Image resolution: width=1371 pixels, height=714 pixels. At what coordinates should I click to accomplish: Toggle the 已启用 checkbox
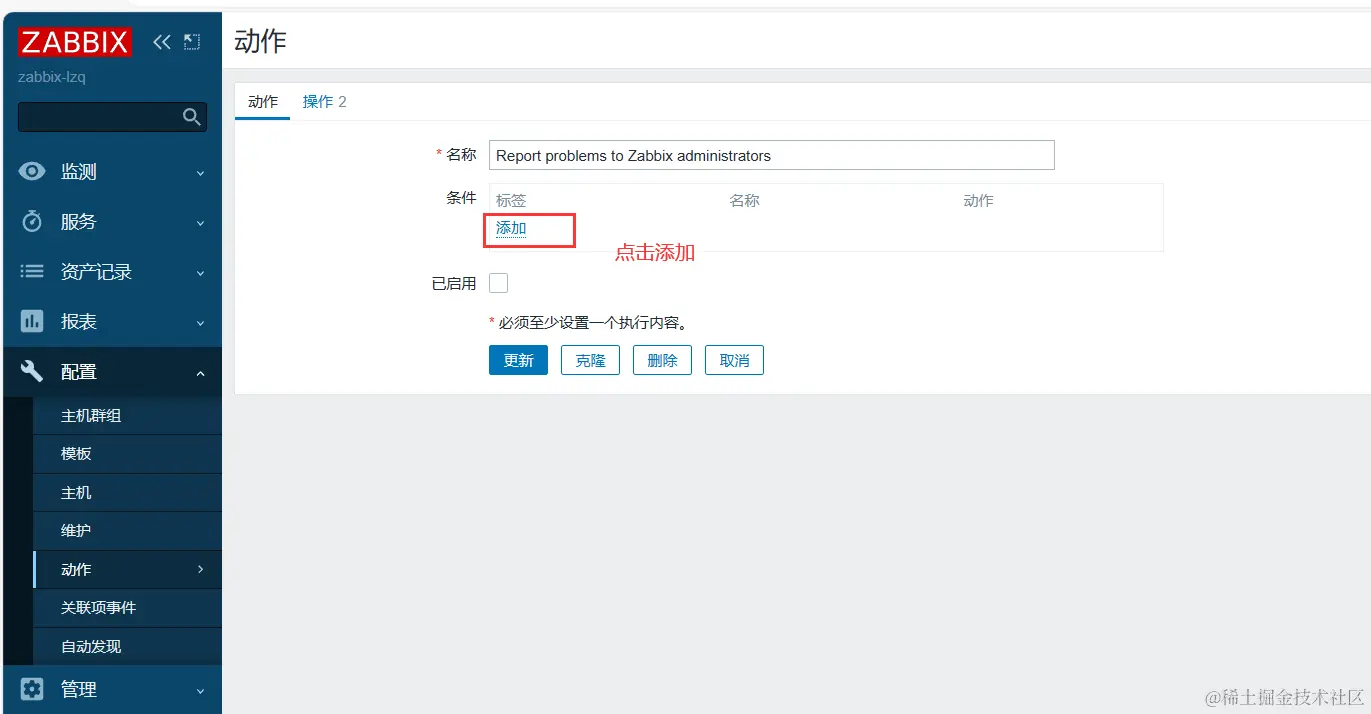coord(498,283)
